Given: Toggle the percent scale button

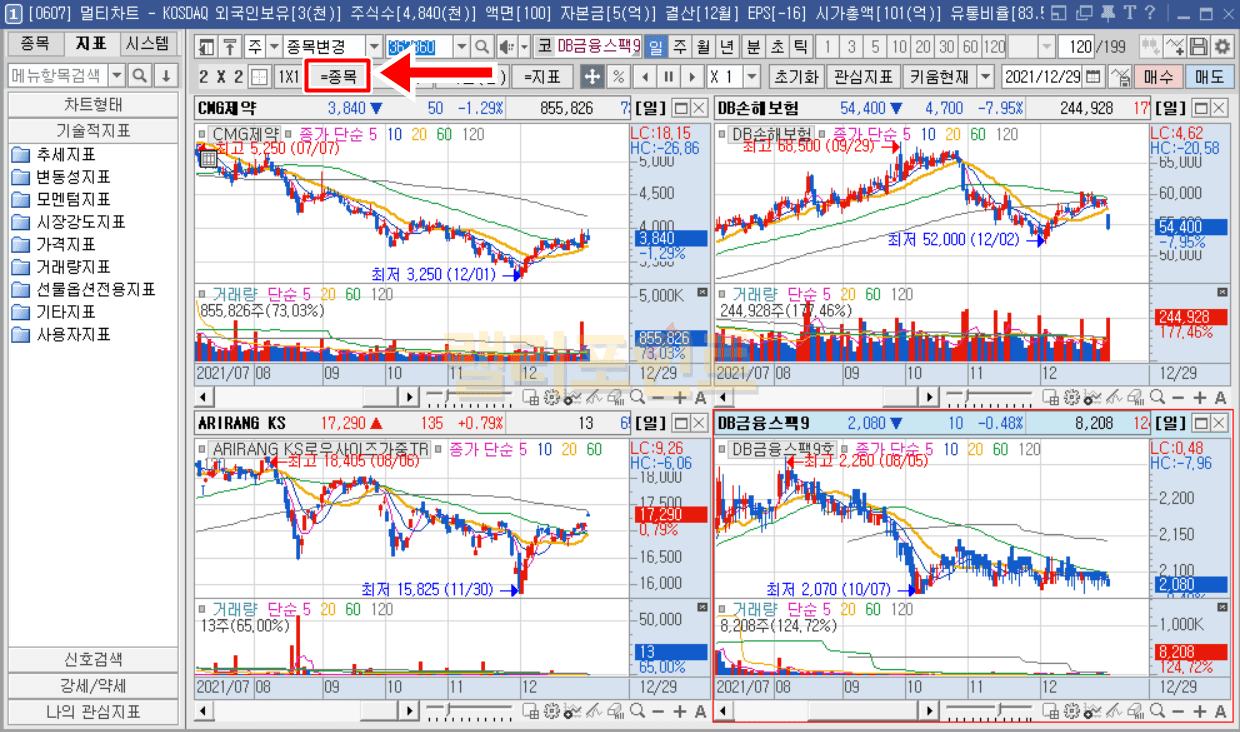Looking at the screenshot, I should [618, 77].
